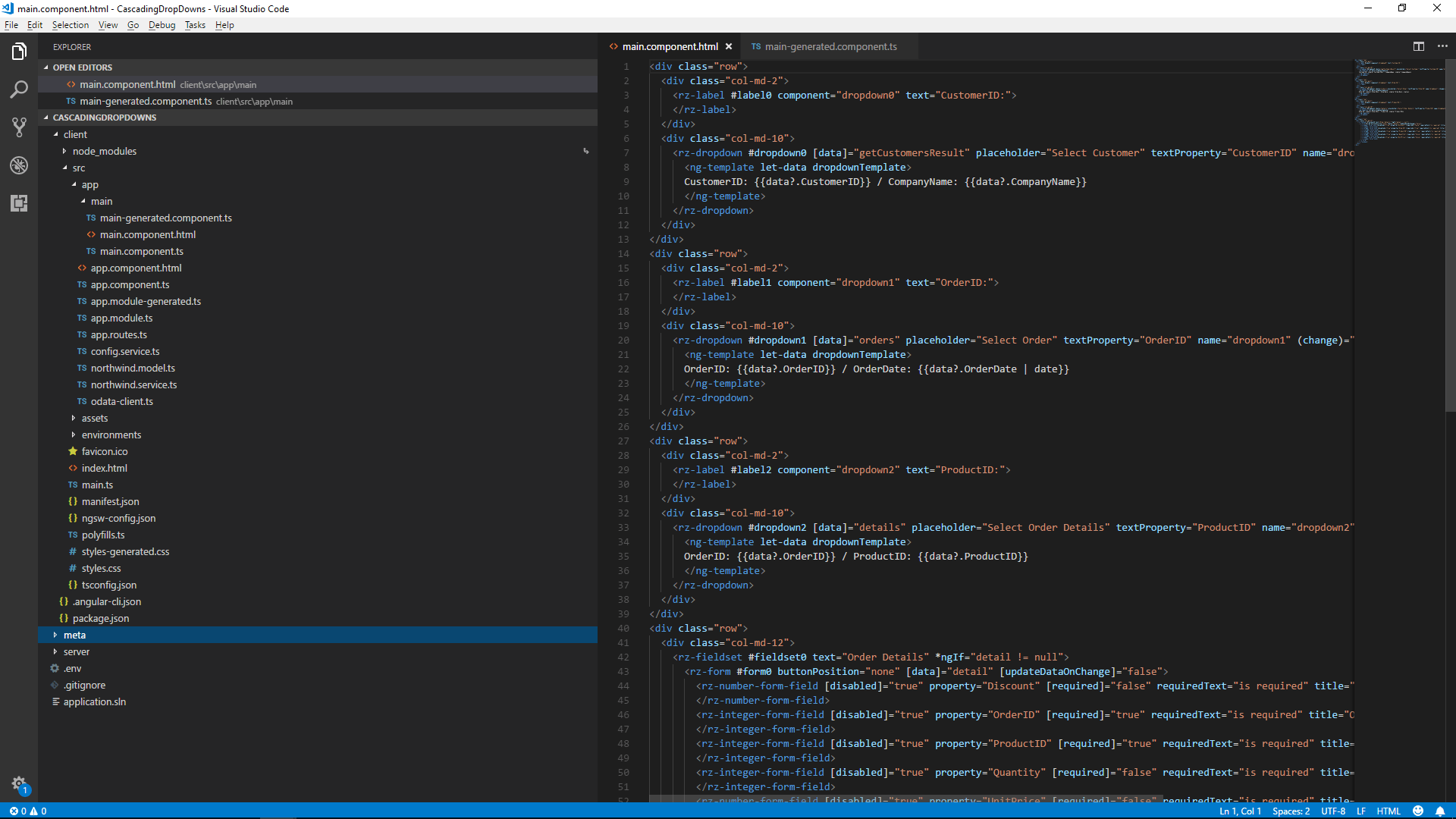Viewport: 1456px width, 819px height.
Task: Close the main.component.html tab
Action: (729, 47)
